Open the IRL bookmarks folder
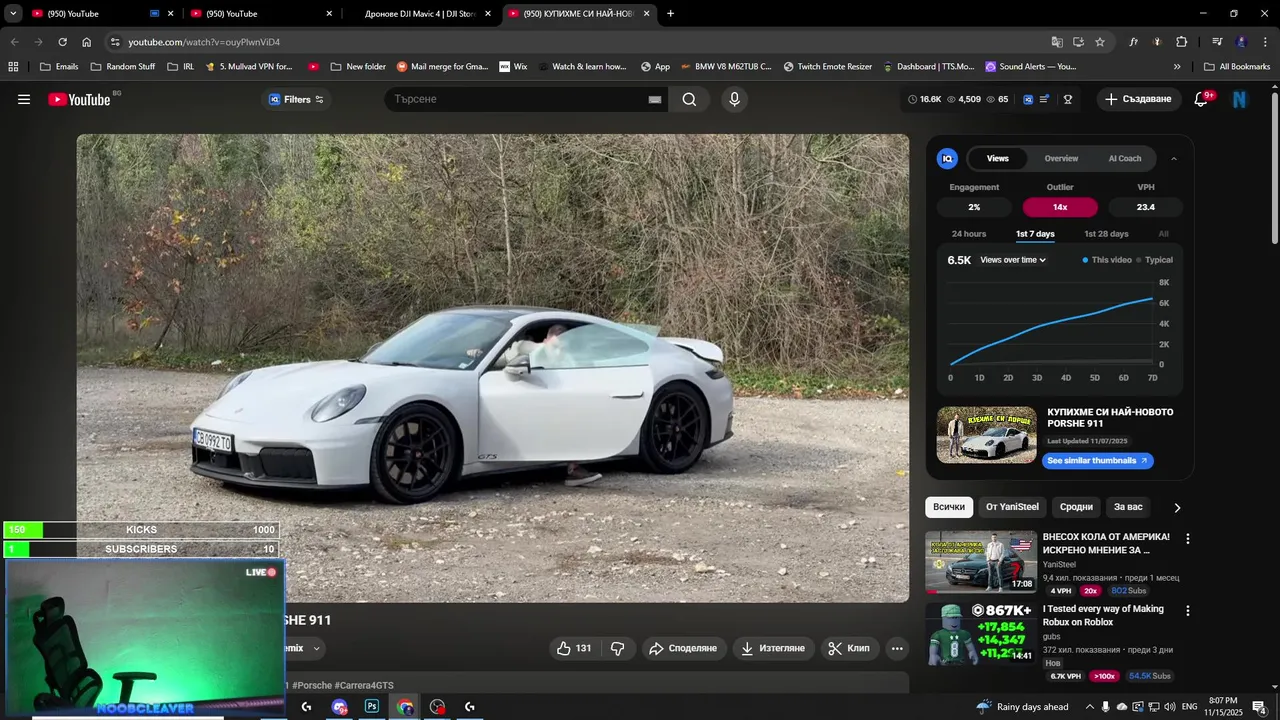This screenshot has height=720, width=1280. click(x=181, y=67)
